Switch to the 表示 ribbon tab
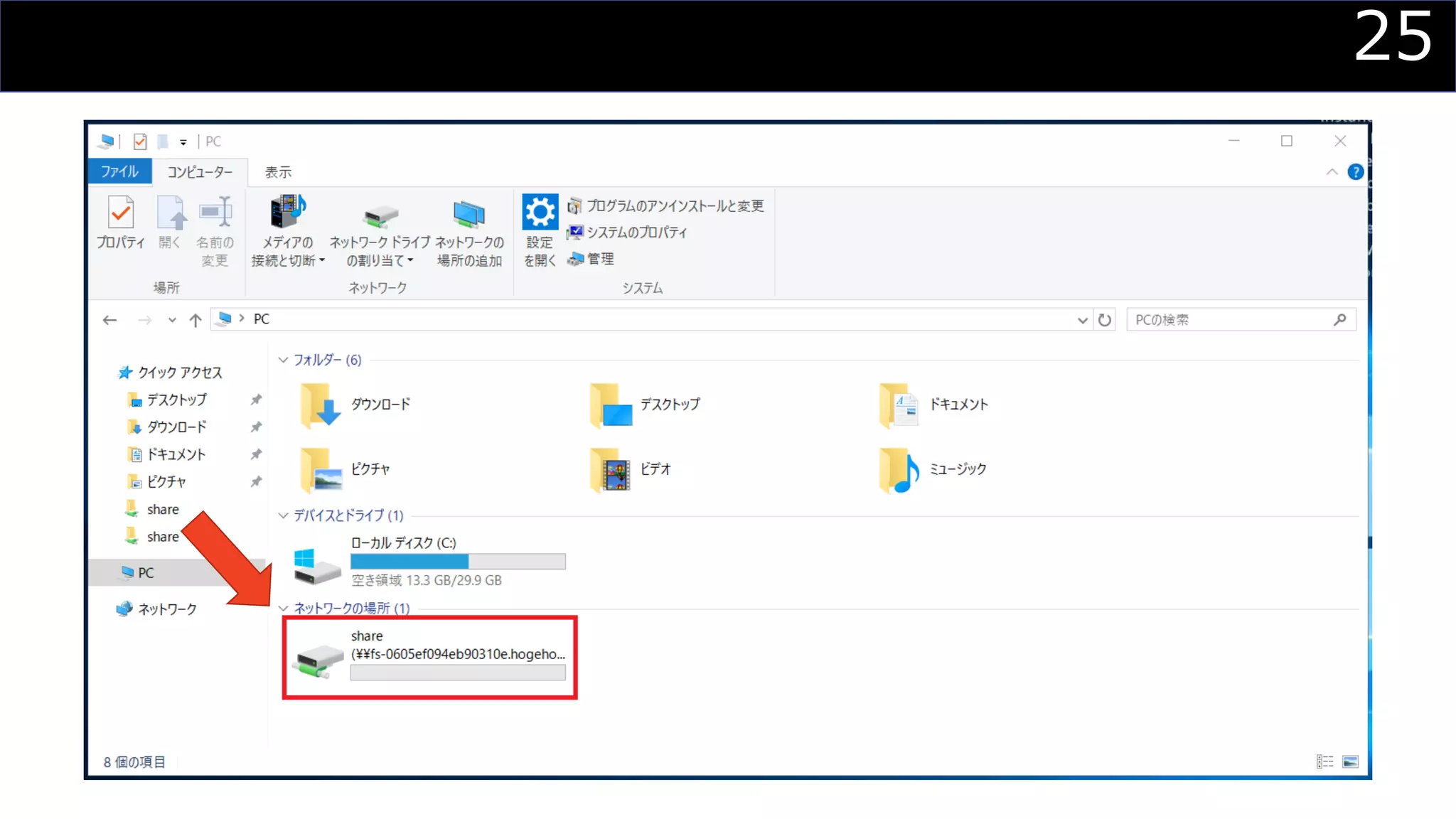Viewport: 1456px width, 819px height. 278,172
